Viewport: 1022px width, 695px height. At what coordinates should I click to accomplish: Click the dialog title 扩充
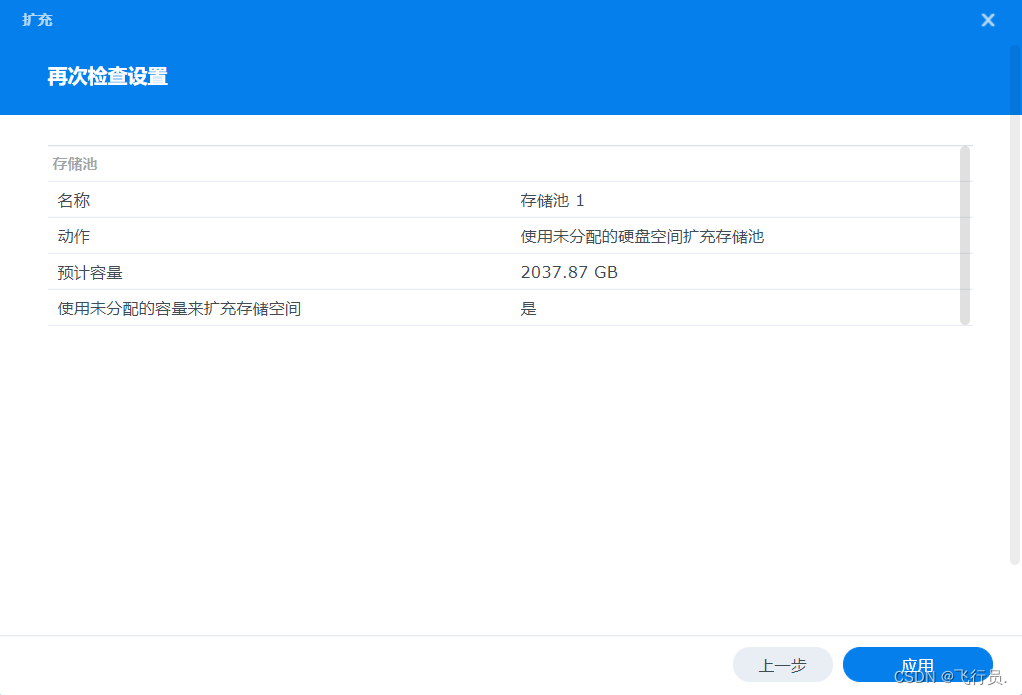pyautogui.click(x=36, y=19)
